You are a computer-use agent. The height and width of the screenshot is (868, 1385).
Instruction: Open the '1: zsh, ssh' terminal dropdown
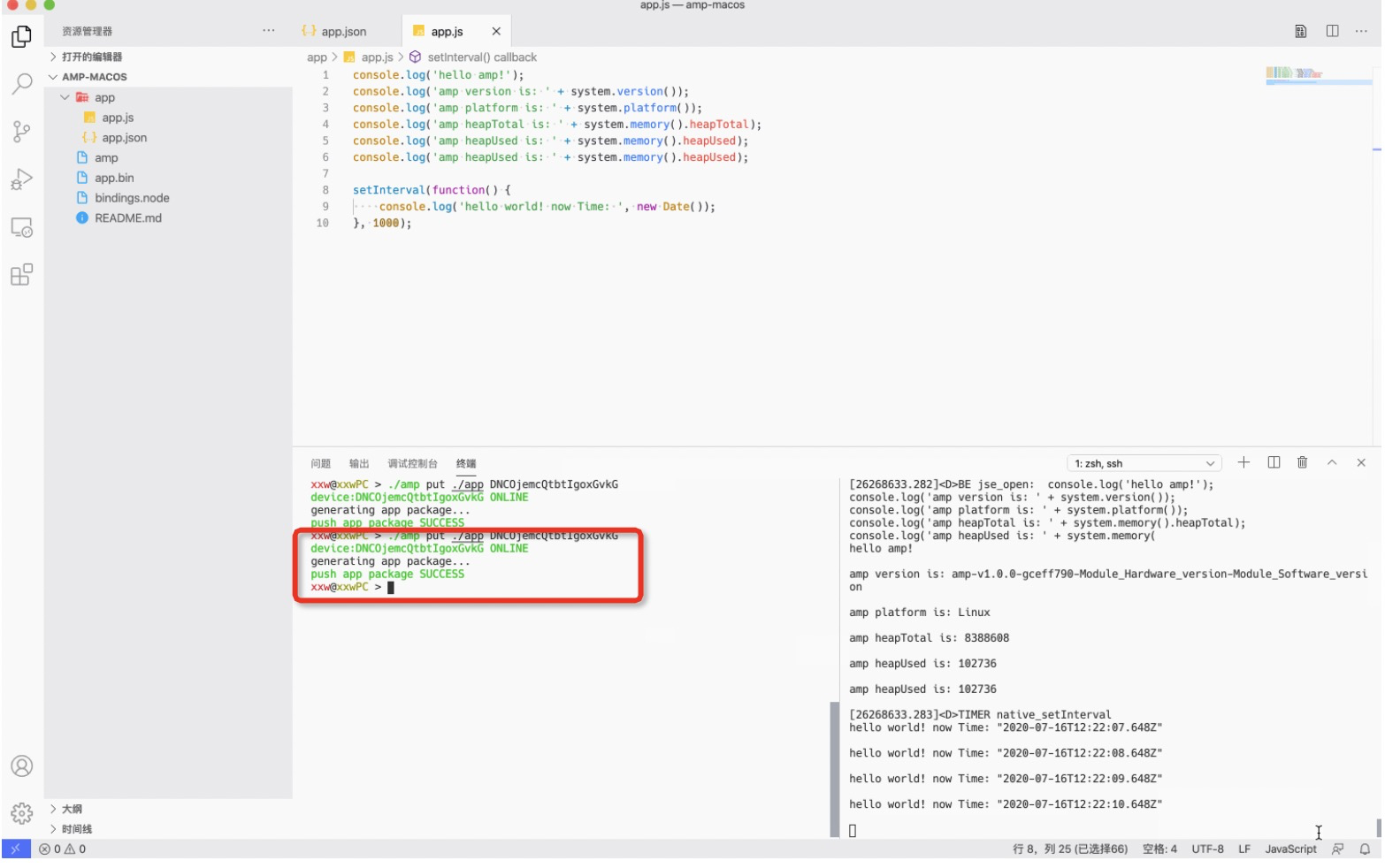pyautogui.click(x=1144, y=461)
